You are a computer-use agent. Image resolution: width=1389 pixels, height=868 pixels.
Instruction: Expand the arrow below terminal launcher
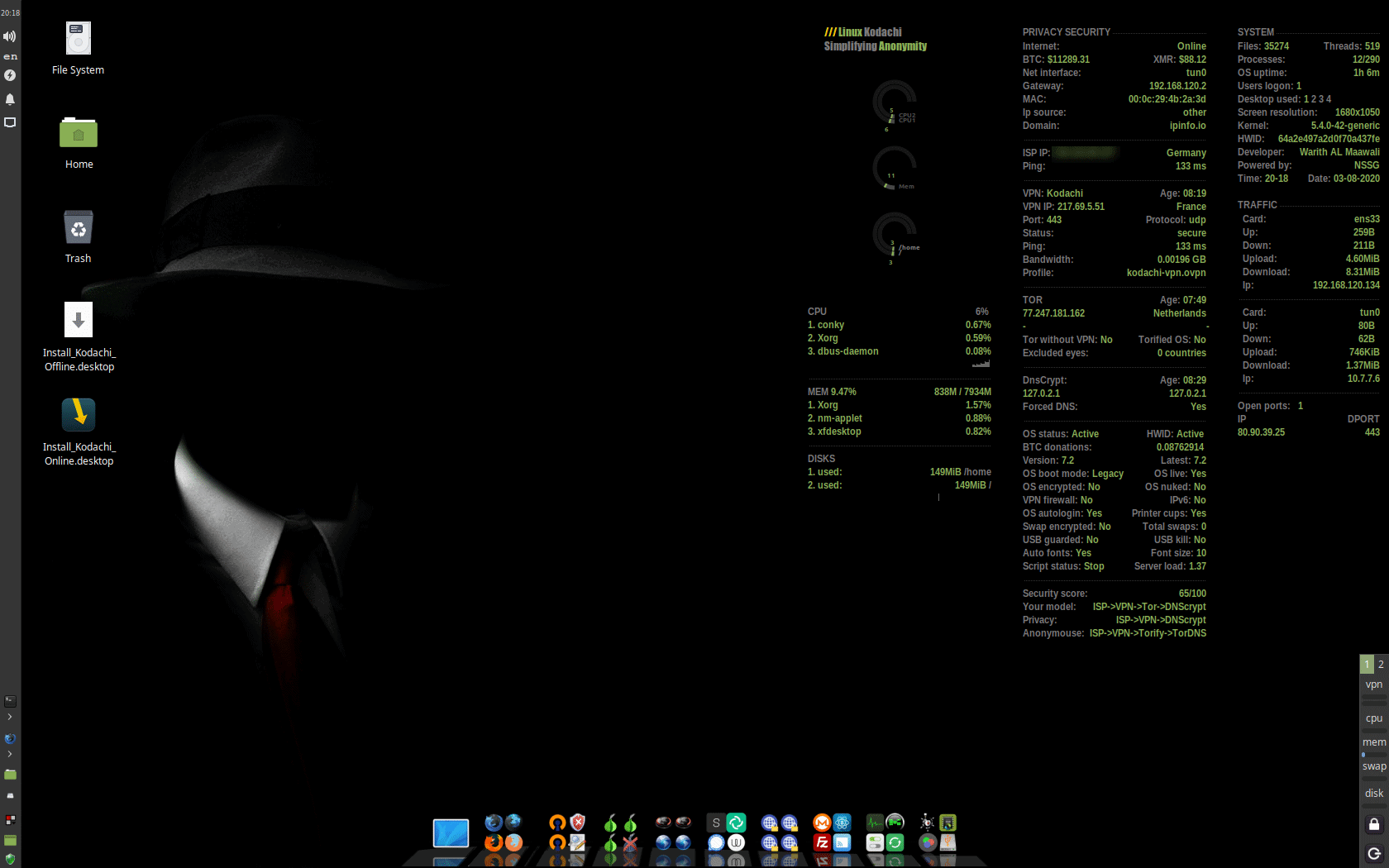(x=10, y=717)
